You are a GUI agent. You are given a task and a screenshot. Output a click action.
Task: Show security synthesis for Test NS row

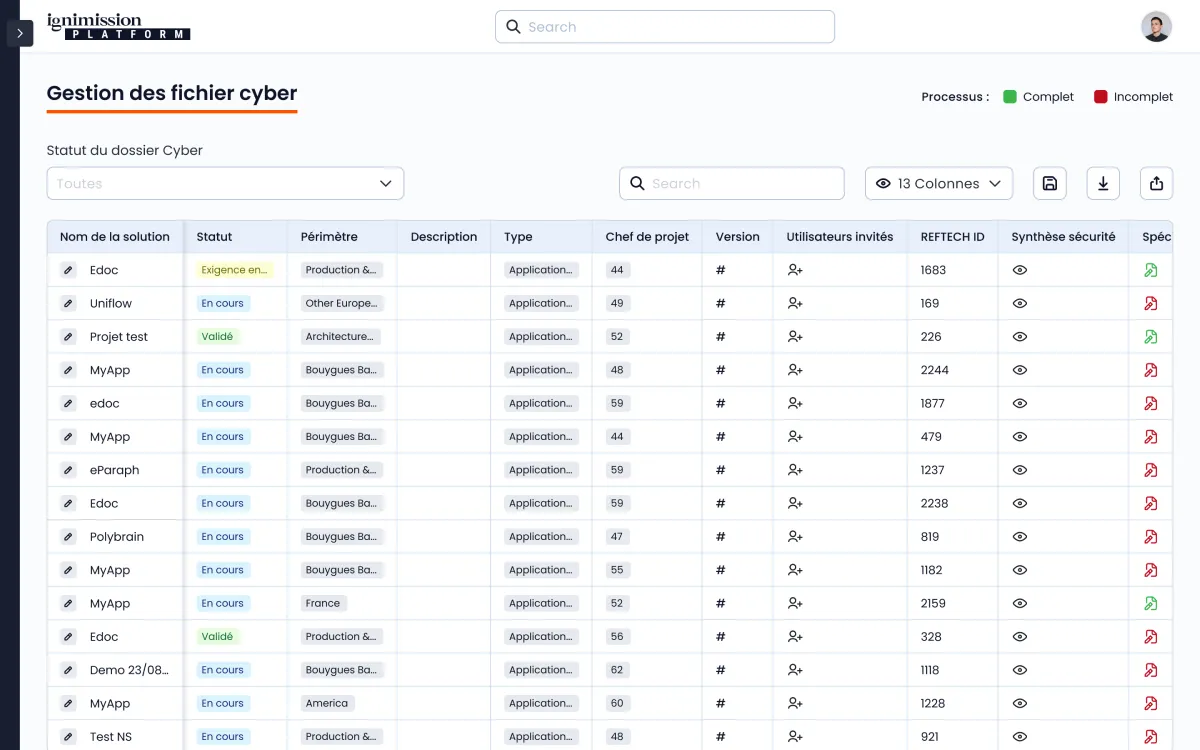(x=1020, y=737)
